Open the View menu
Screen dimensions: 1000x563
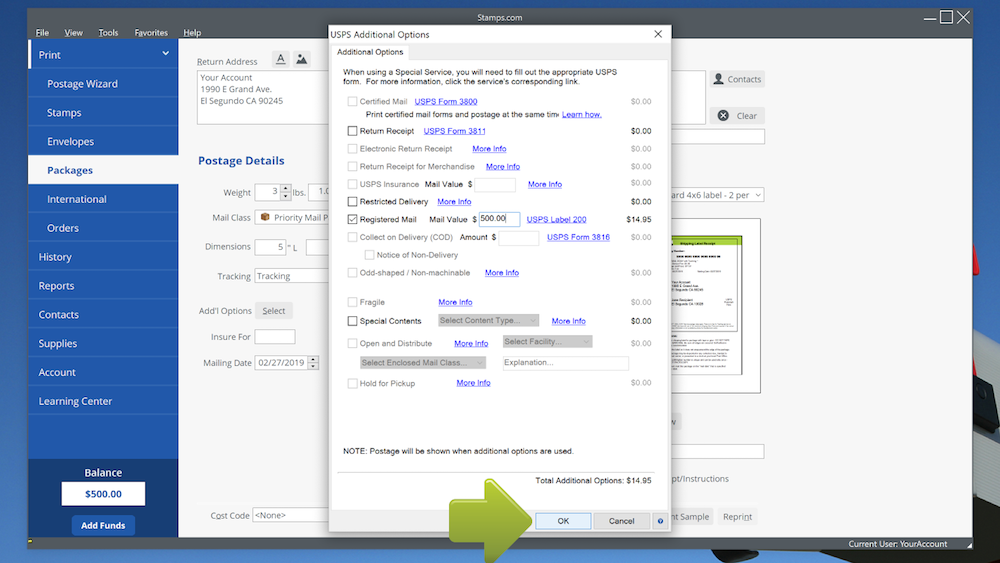(x=73, y=33)
